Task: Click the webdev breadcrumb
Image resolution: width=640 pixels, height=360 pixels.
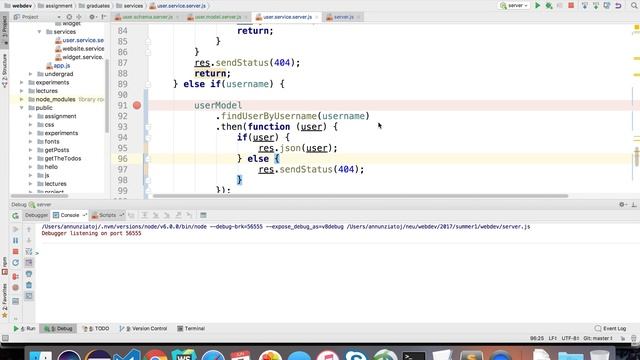Action: 18,6
